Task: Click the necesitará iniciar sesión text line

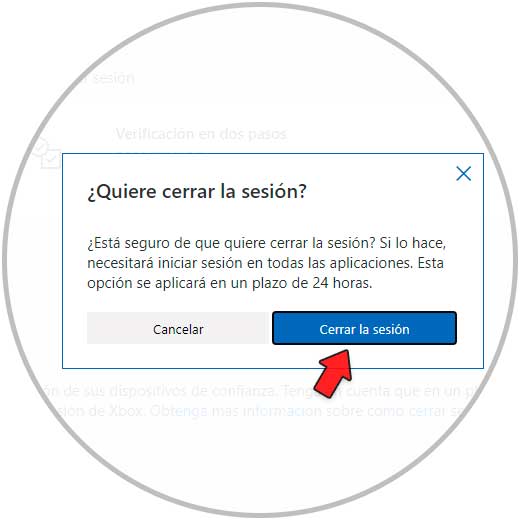Action: tap(265, 263)
